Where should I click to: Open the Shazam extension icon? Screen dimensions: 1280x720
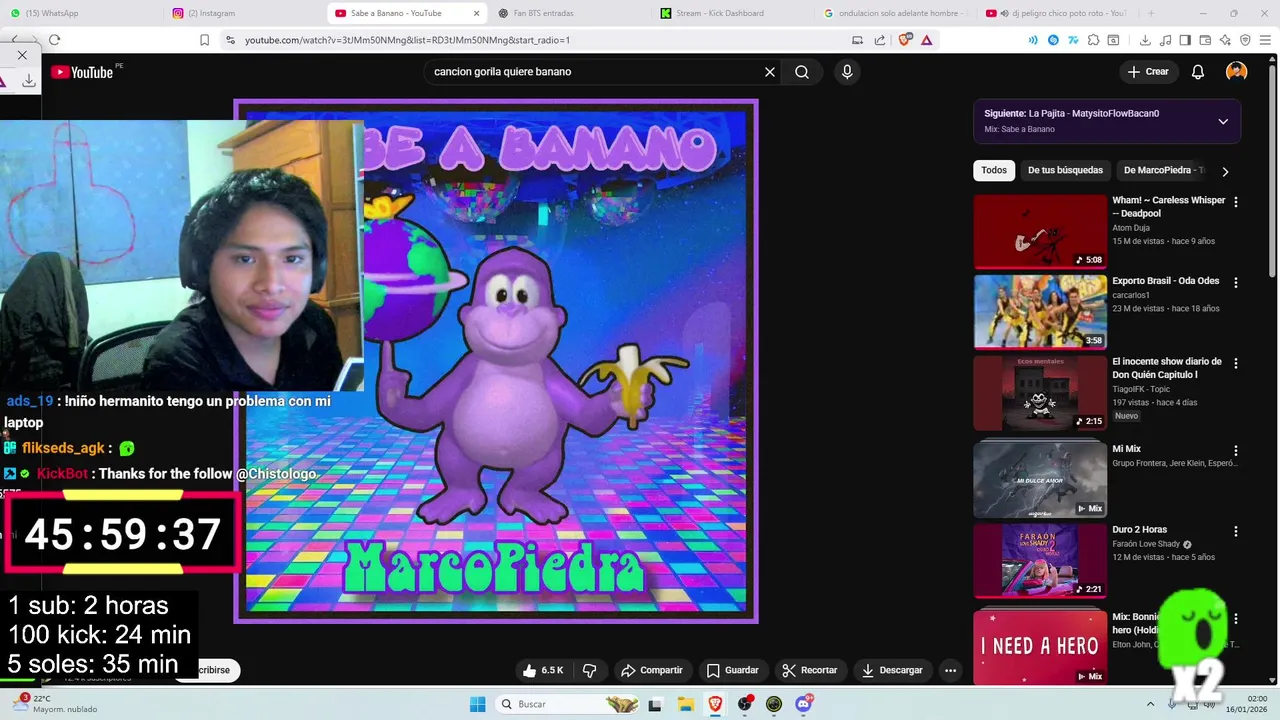point(1053,40)
